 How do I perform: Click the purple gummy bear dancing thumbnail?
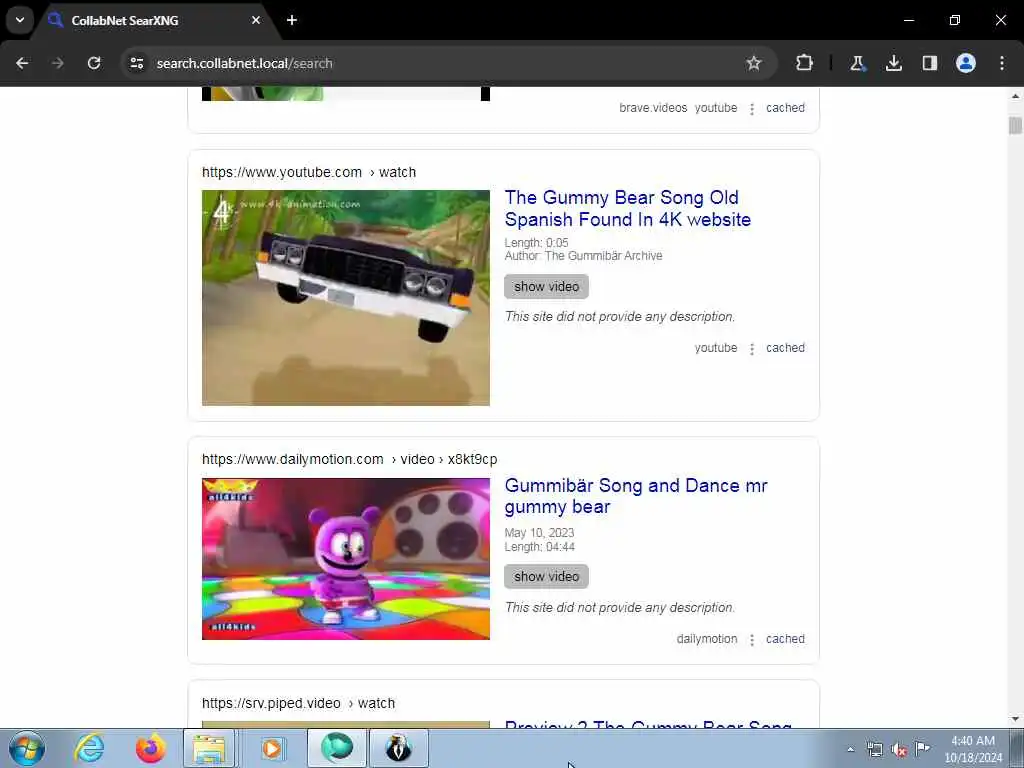[x=345, y=559]
